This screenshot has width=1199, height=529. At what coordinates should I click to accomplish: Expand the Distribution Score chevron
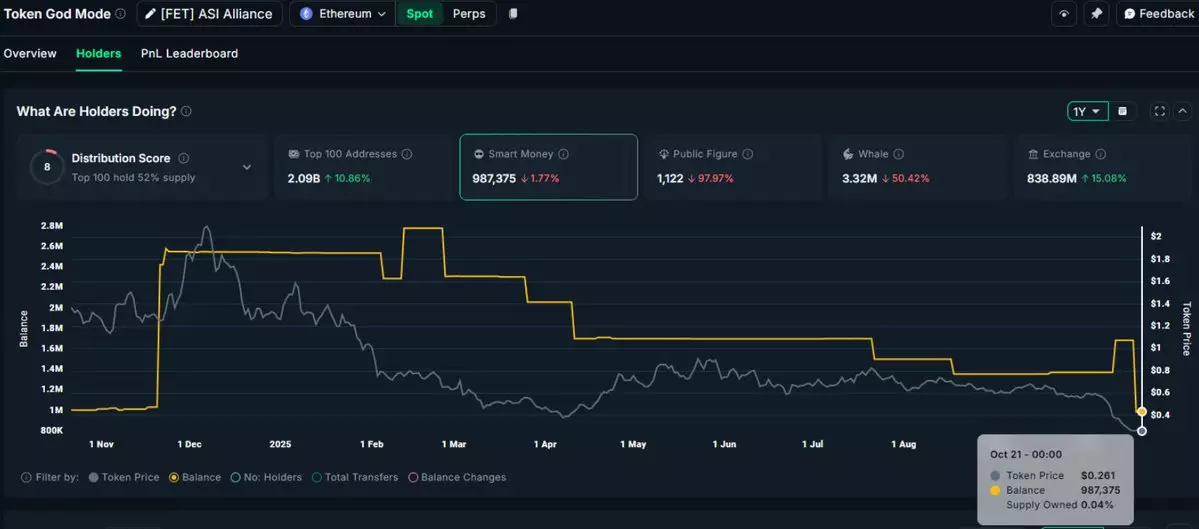(247, 167)
